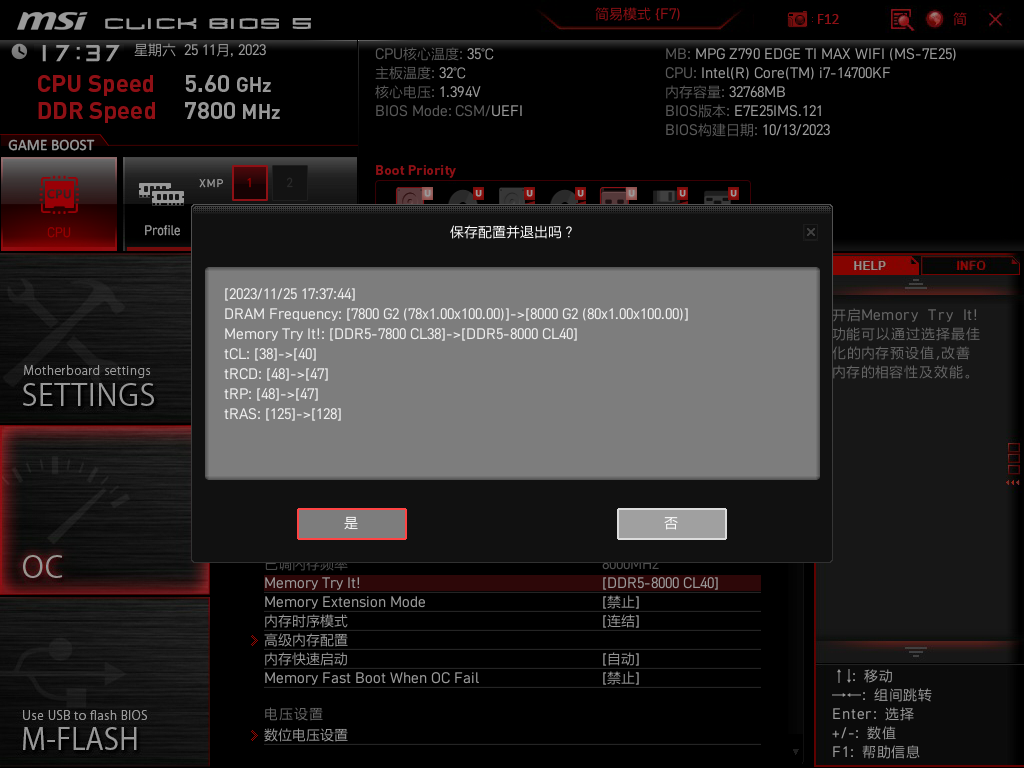Select seventh boot priority device icon
This screenshot has width=1024, height=768.
coord(720,196)
